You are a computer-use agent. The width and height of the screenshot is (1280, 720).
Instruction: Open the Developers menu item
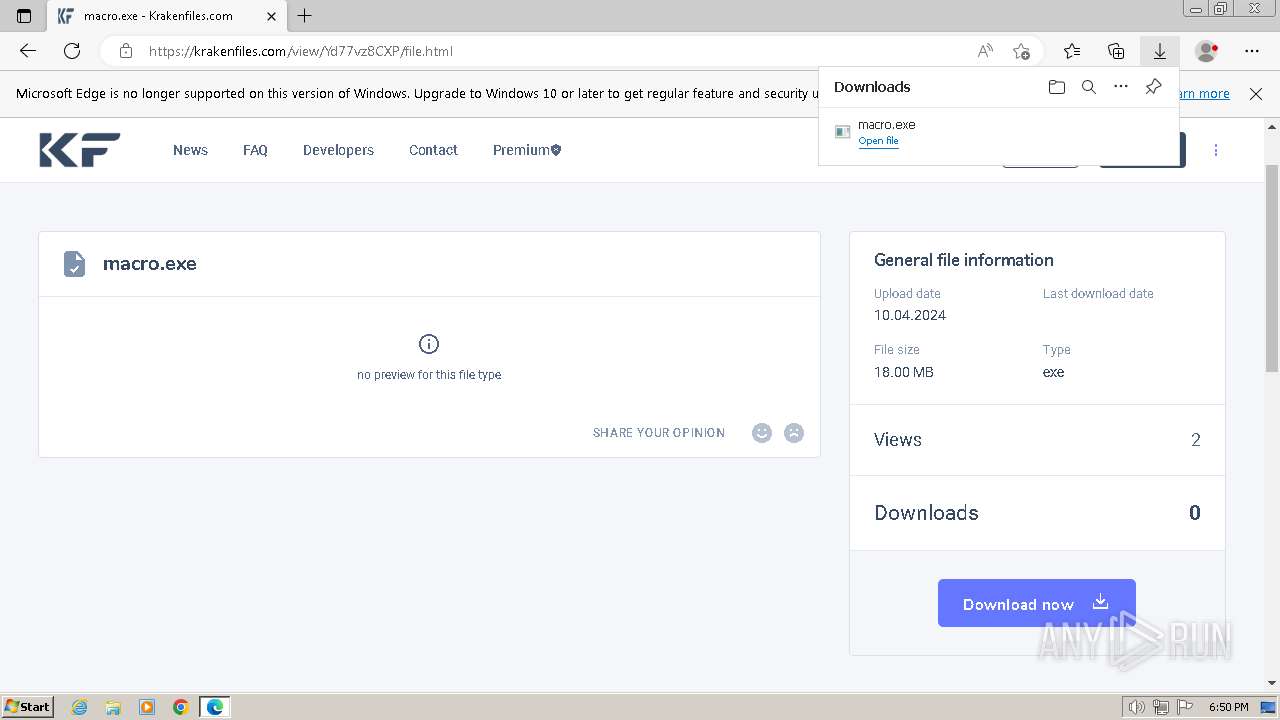click(x=338, y=150)
